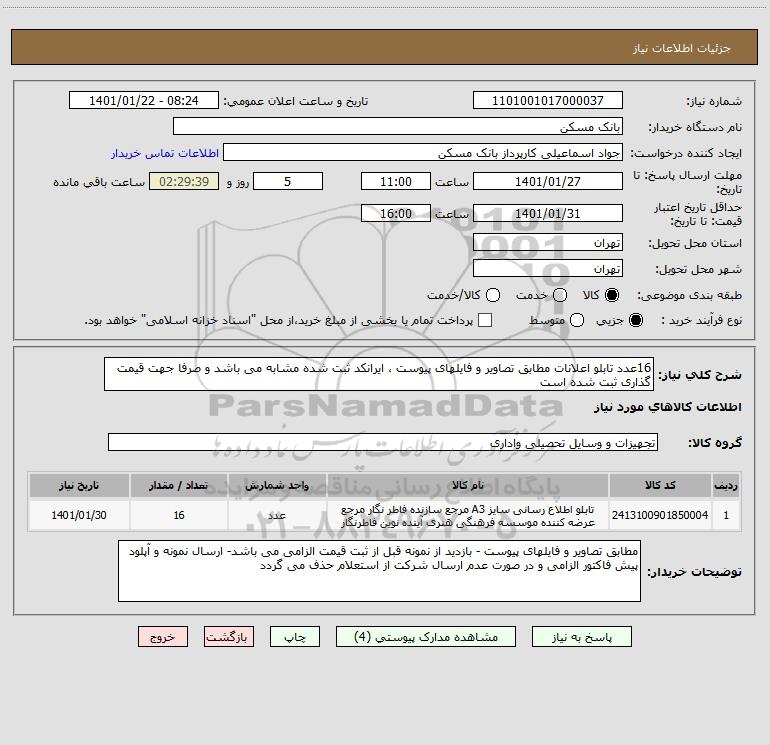Select the خدمت radio button
The height and width of the screenshot is (745, 770).
[560, 295]
